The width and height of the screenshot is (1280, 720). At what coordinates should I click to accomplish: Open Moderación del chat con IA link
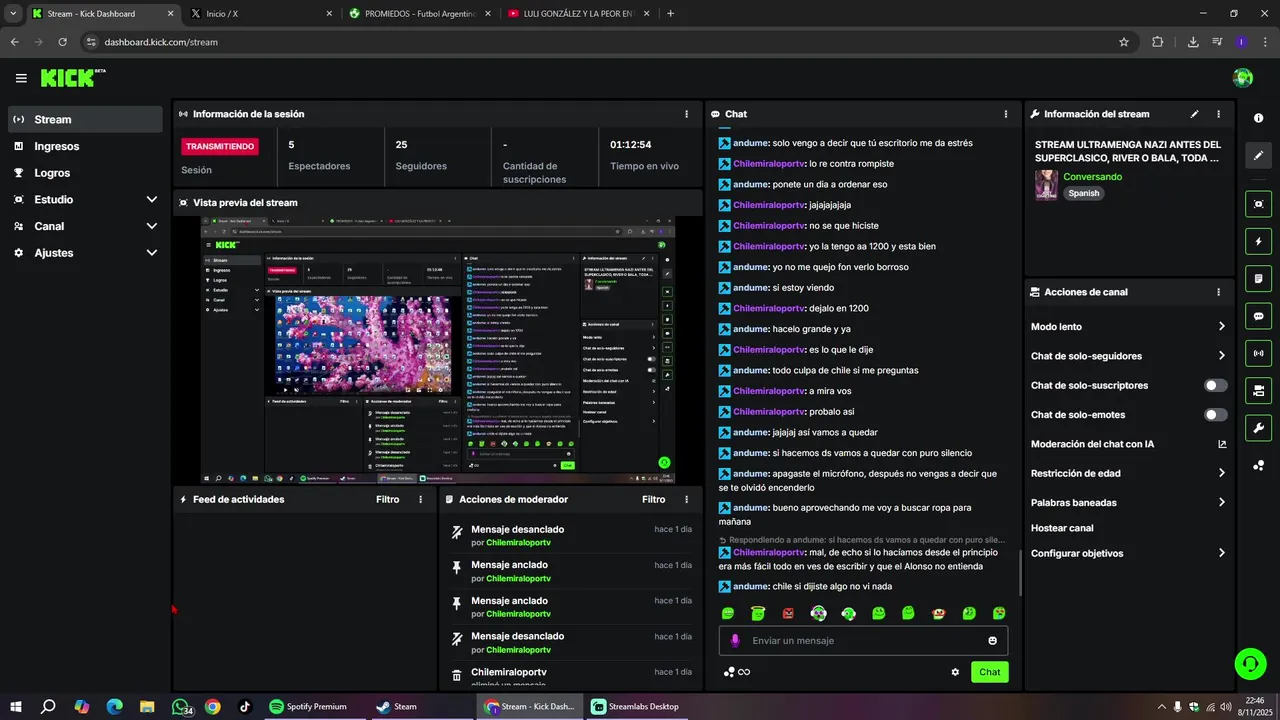click(1128, 444)
